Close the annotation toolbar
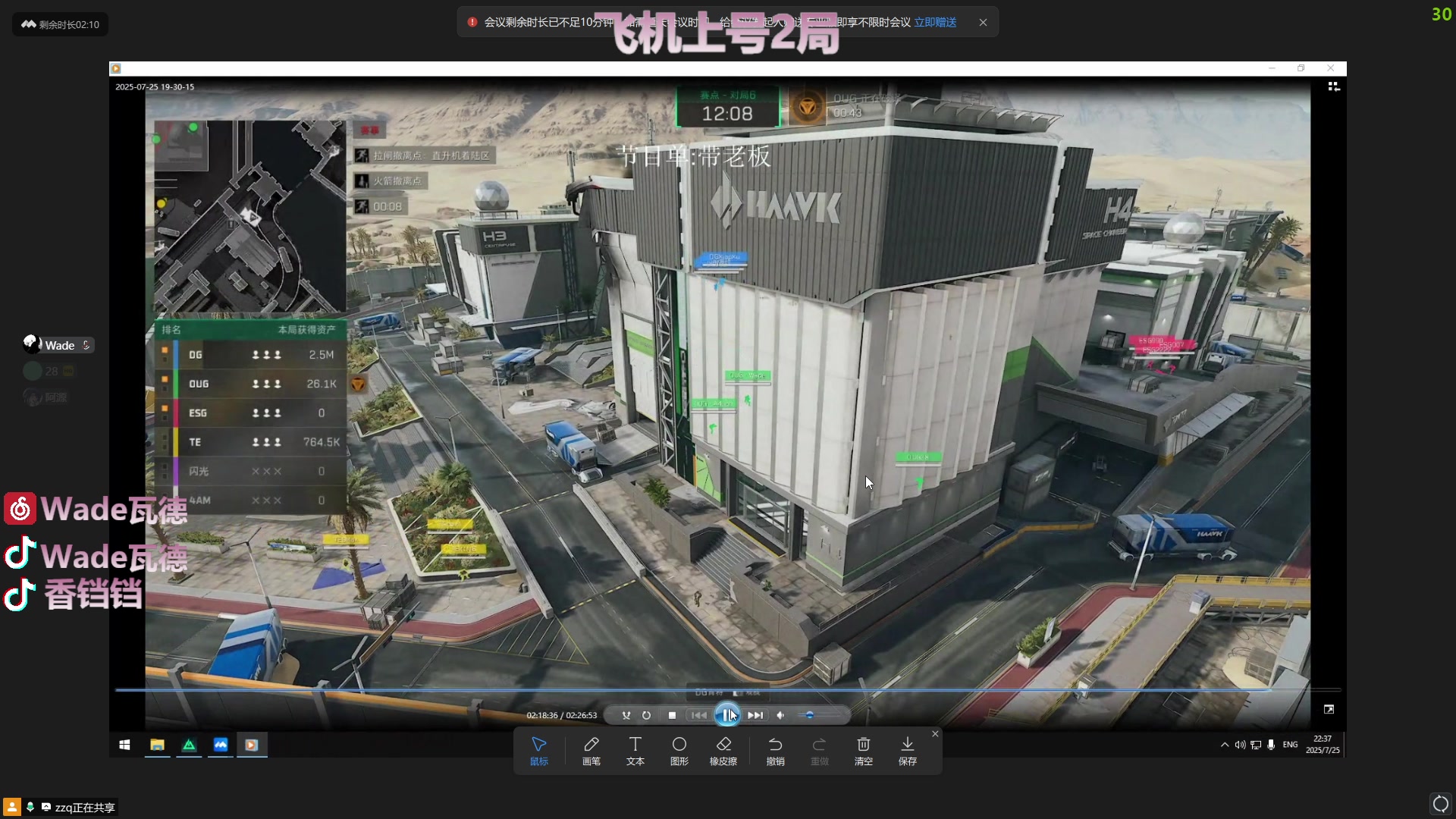The image size is (1456, 819). click(935, 734)
